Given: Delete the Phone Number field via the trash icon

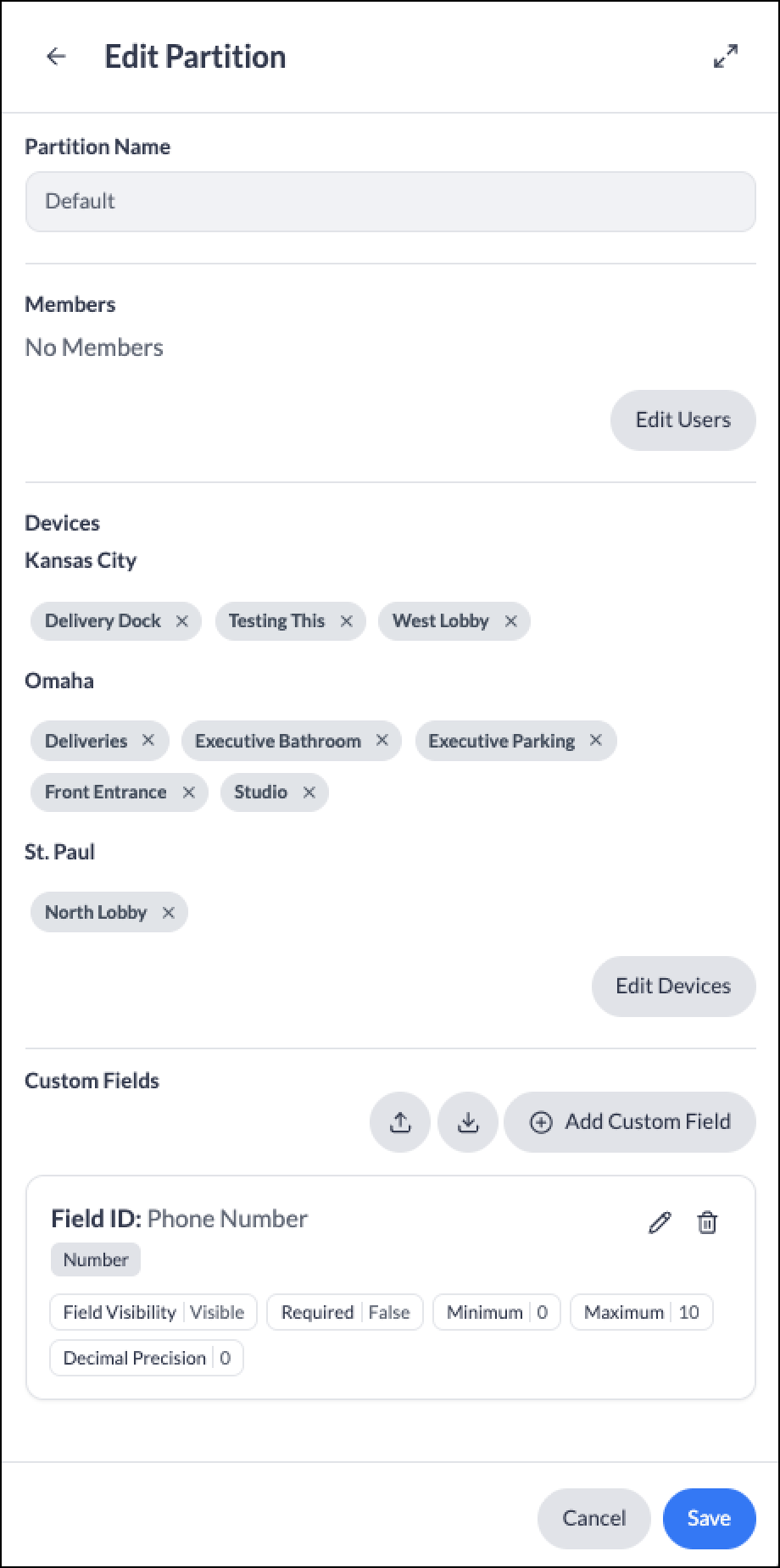Looking at the screenshot, I should pyautogui.click(x=707, y=1222).
